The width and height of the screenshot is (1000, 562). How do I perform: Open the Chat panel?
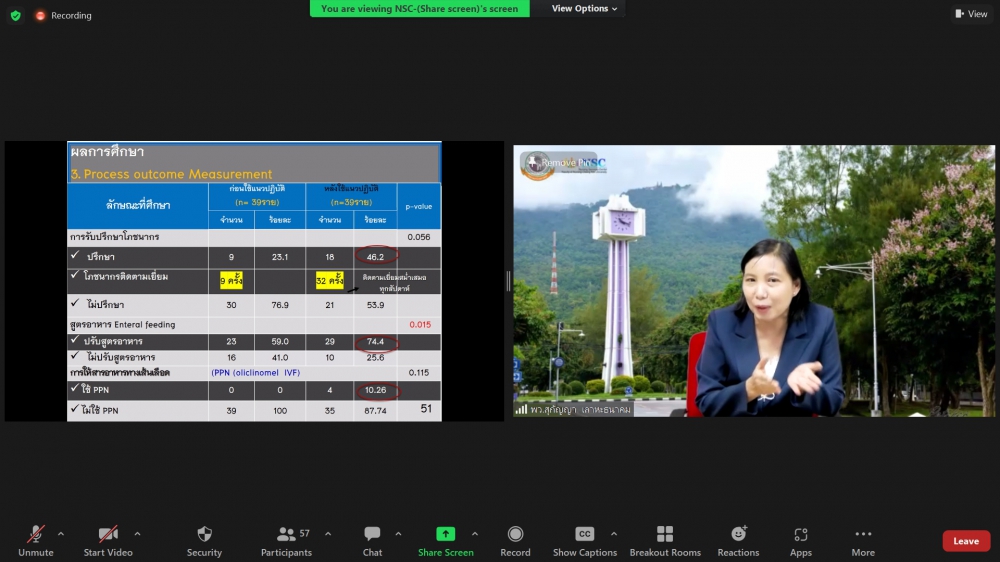coord(372,535)
